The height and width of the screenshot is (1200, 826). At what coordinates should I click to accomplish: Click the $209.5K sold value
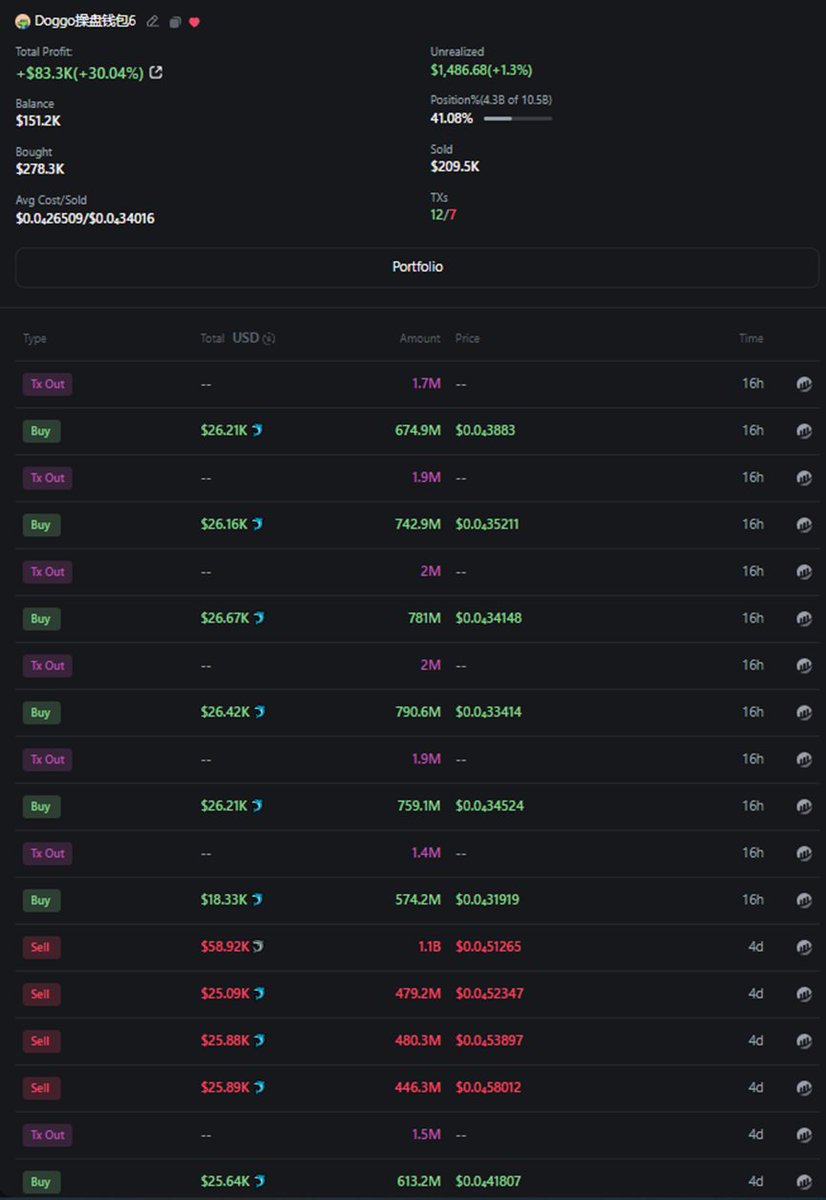tap(455, 167)
